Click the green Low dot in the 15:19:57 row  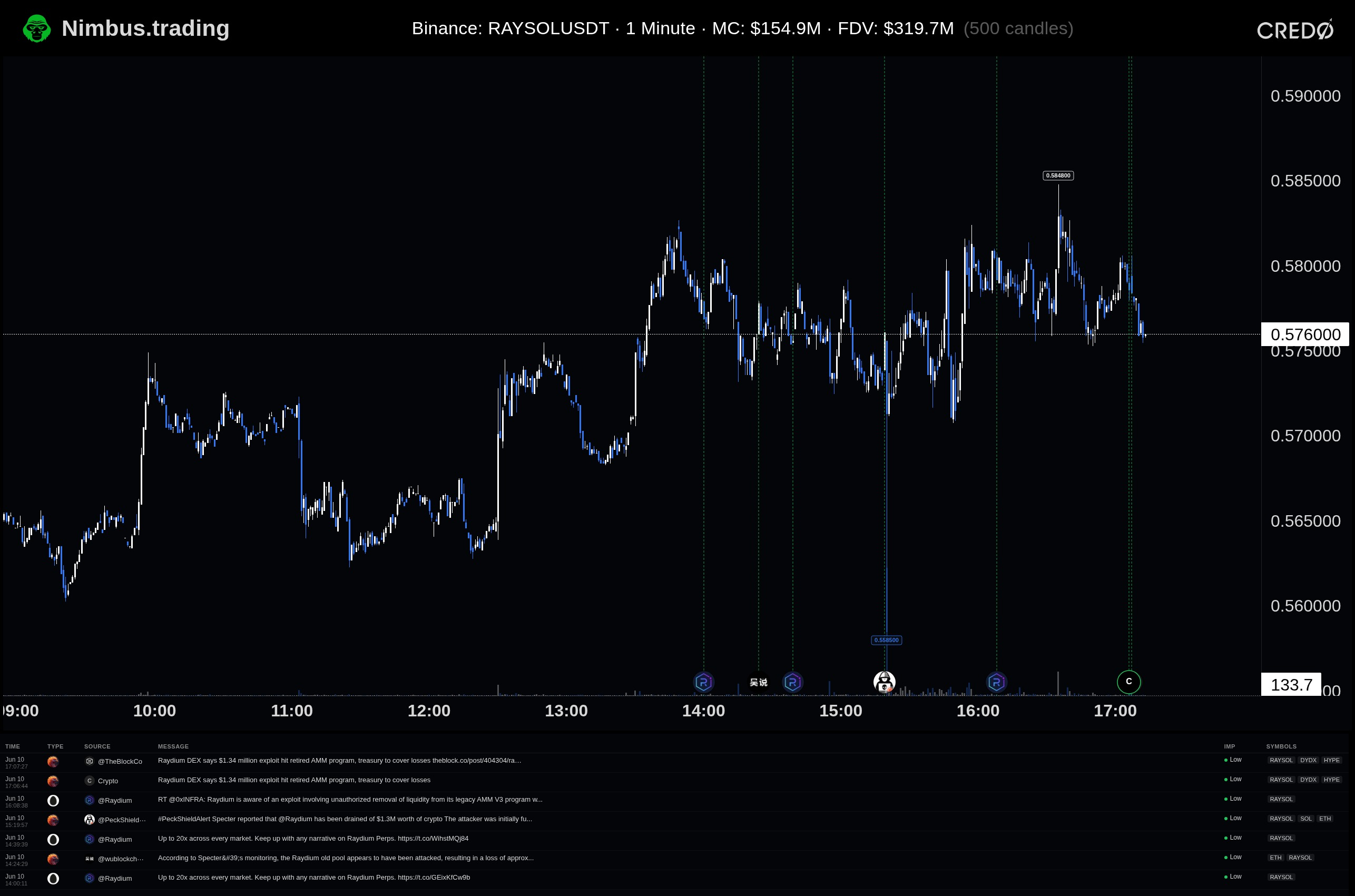point(1225,819)
